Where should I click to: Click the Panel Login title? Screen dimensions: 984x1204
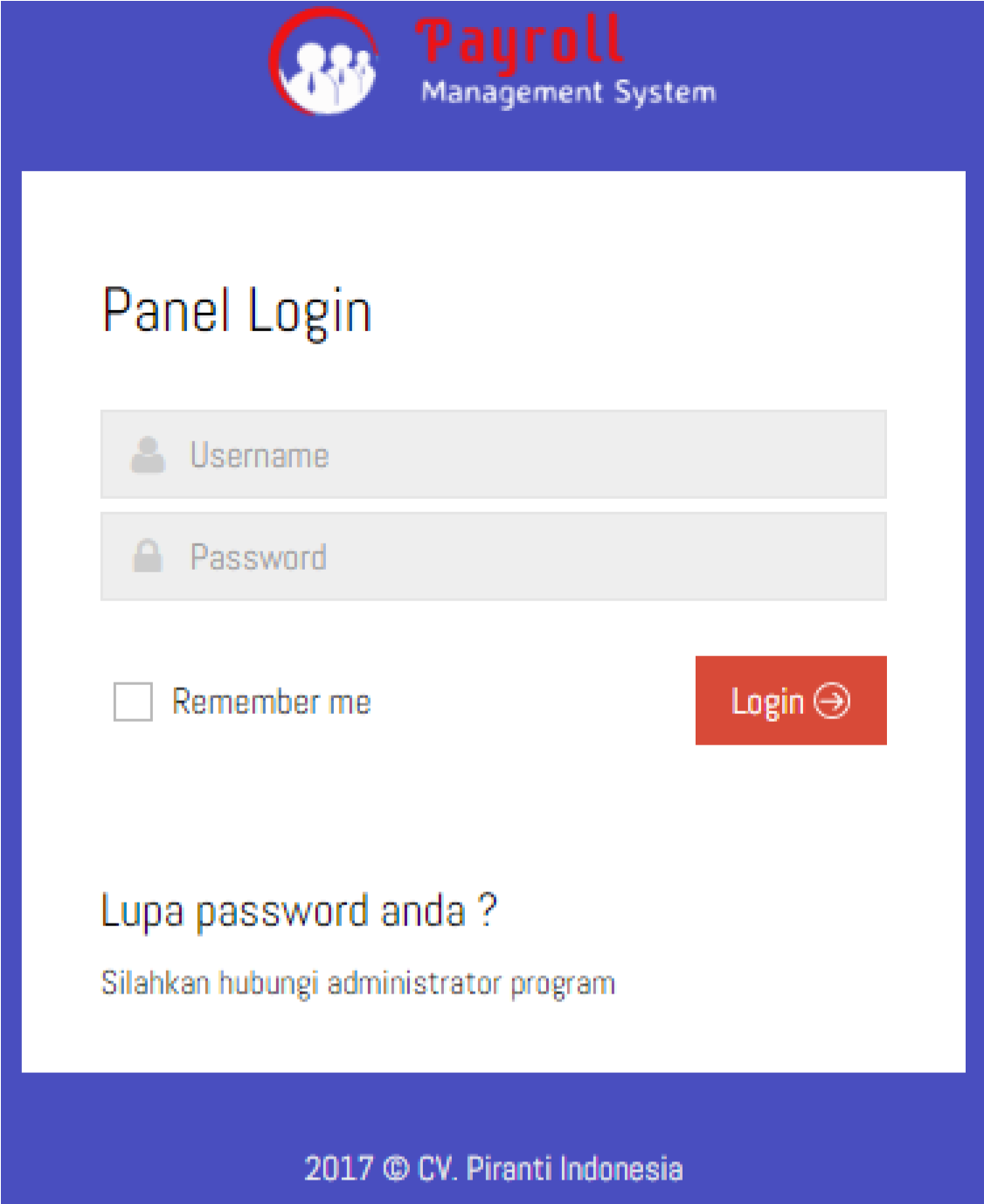[x=237, y=310]
